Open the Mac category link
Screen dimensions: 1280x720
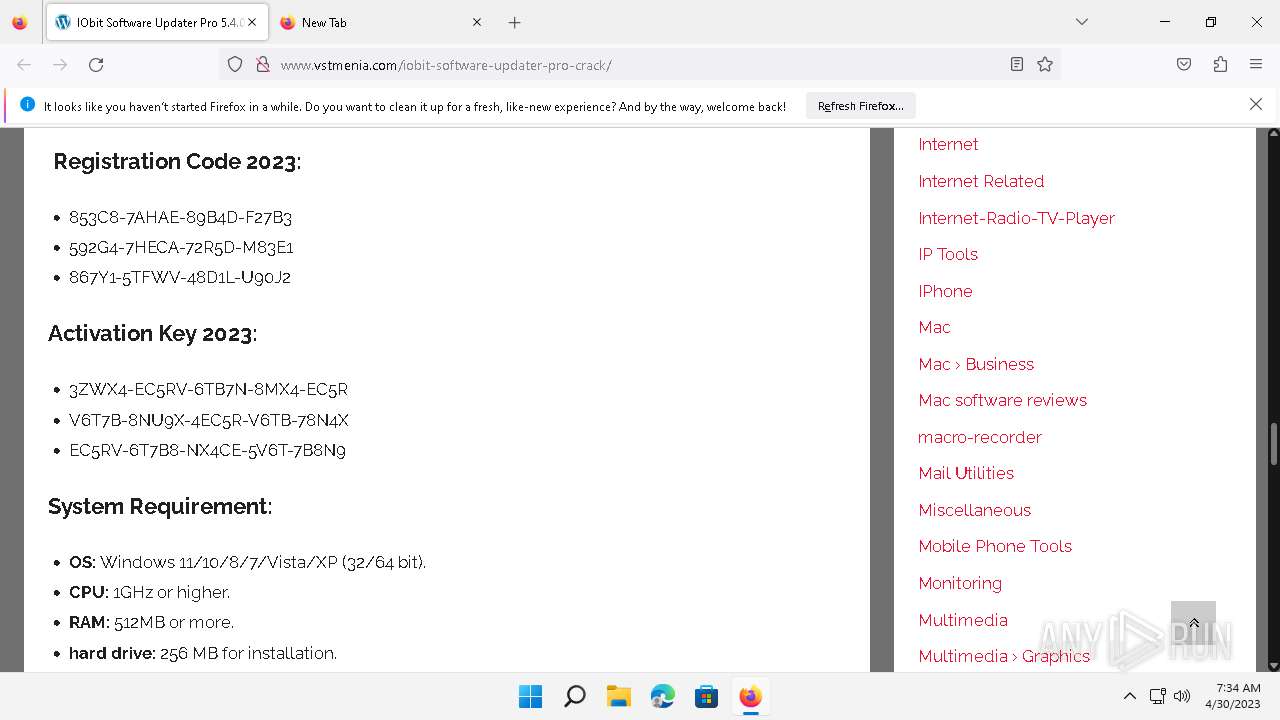click(x=934, y=327)
